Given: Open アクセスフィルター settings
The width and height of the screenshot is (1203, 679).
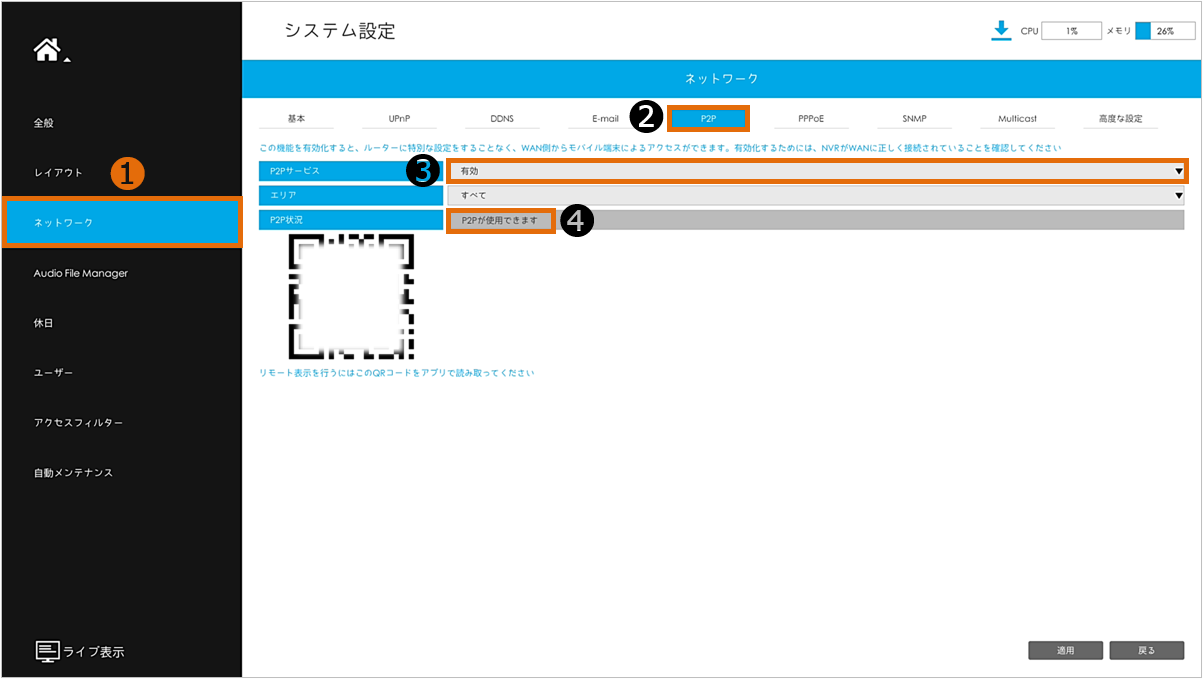Looking at the screenshot, I should (79, 423).
